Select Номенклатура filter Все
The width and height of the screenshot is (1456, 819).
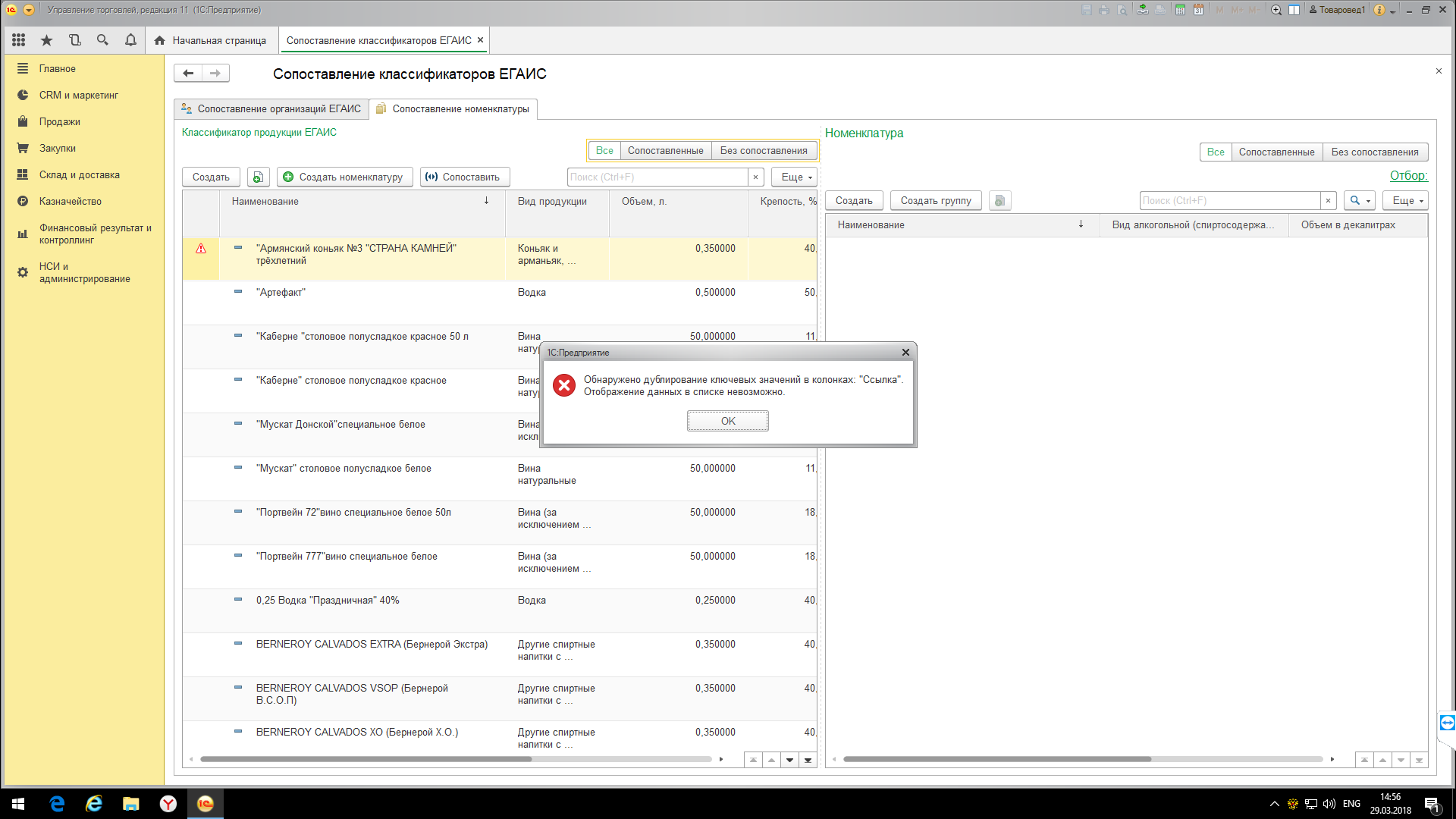coord(1216,152)
